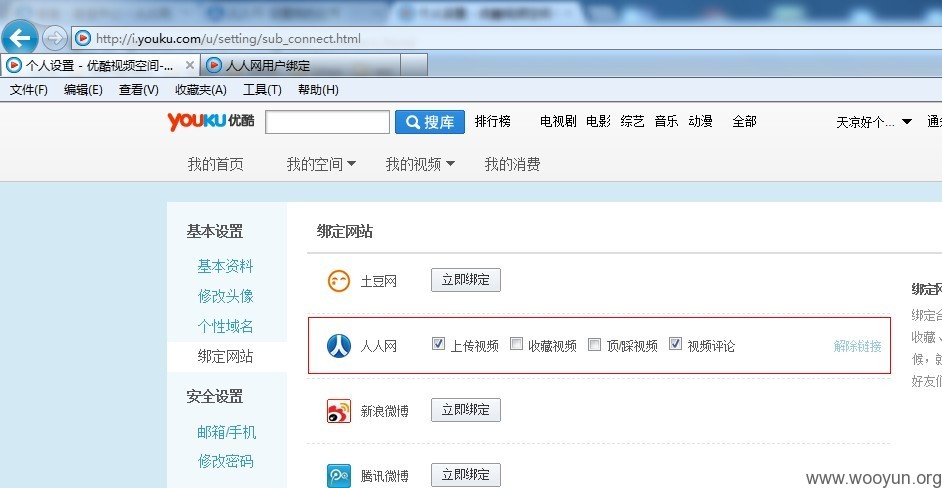The image size is (942, 488).
Task: Click the browser address bar URL
Action: pos(228,39)
